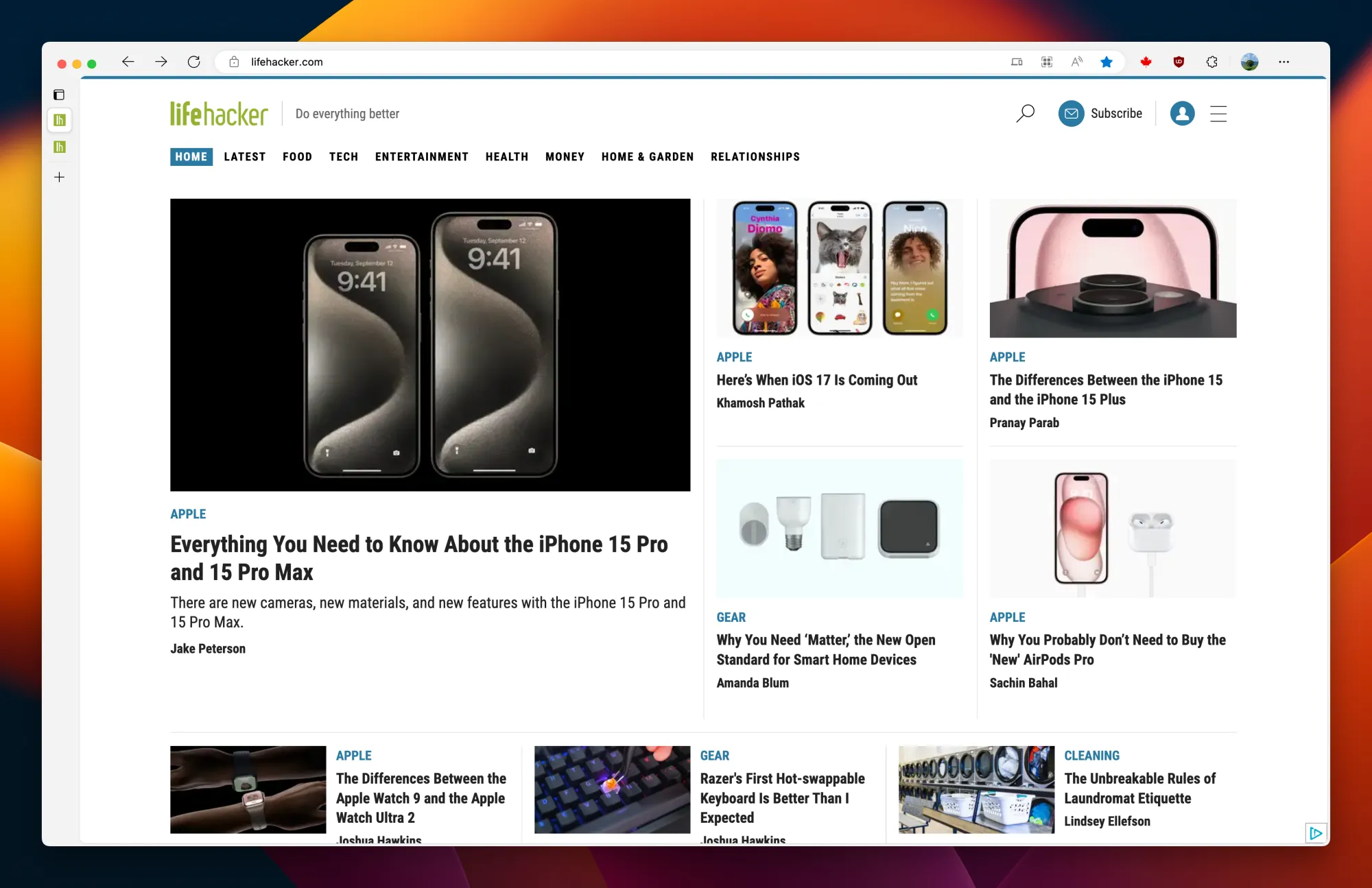The height and width of the screenshot is (888, 1372).
Task: Select the TECH navigation tab
Action: point(344,157)
